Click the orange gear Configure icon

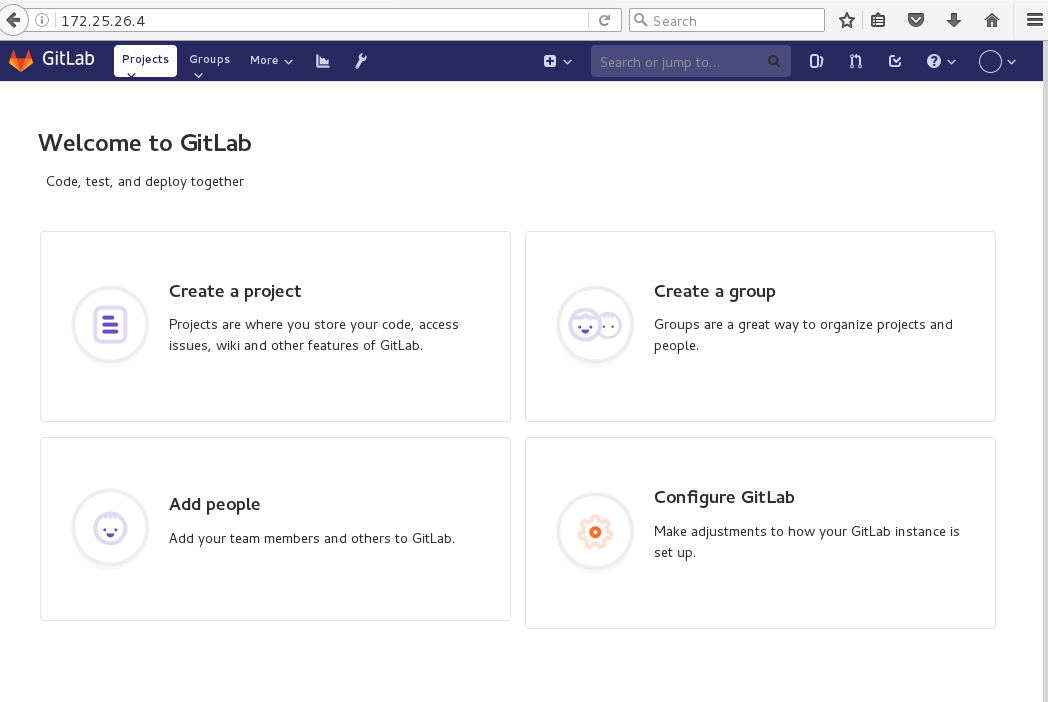pyautogui.click(x=595, y=532)
